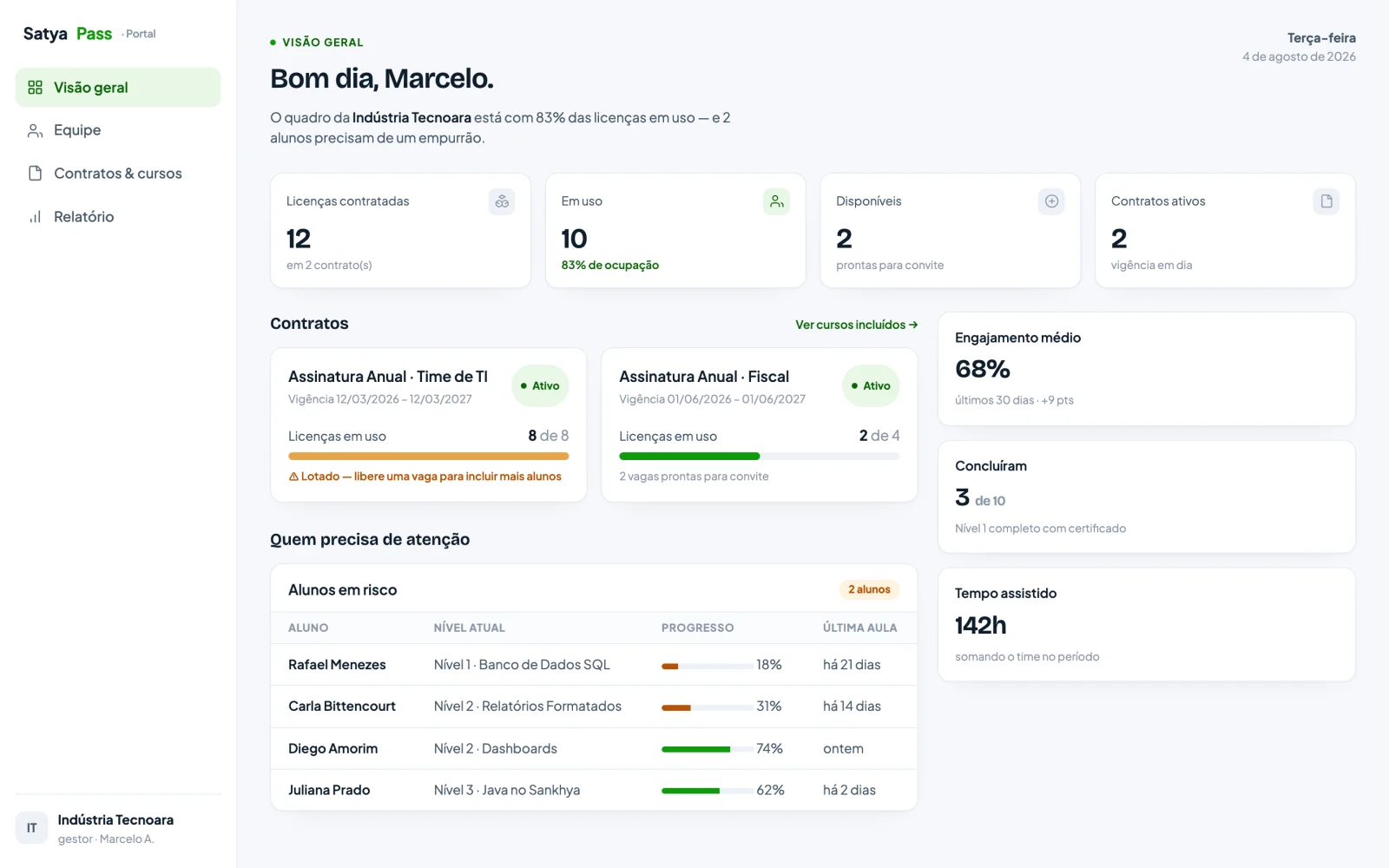Click the Em uso users icon
The image size is (1389, 868).
776,201
